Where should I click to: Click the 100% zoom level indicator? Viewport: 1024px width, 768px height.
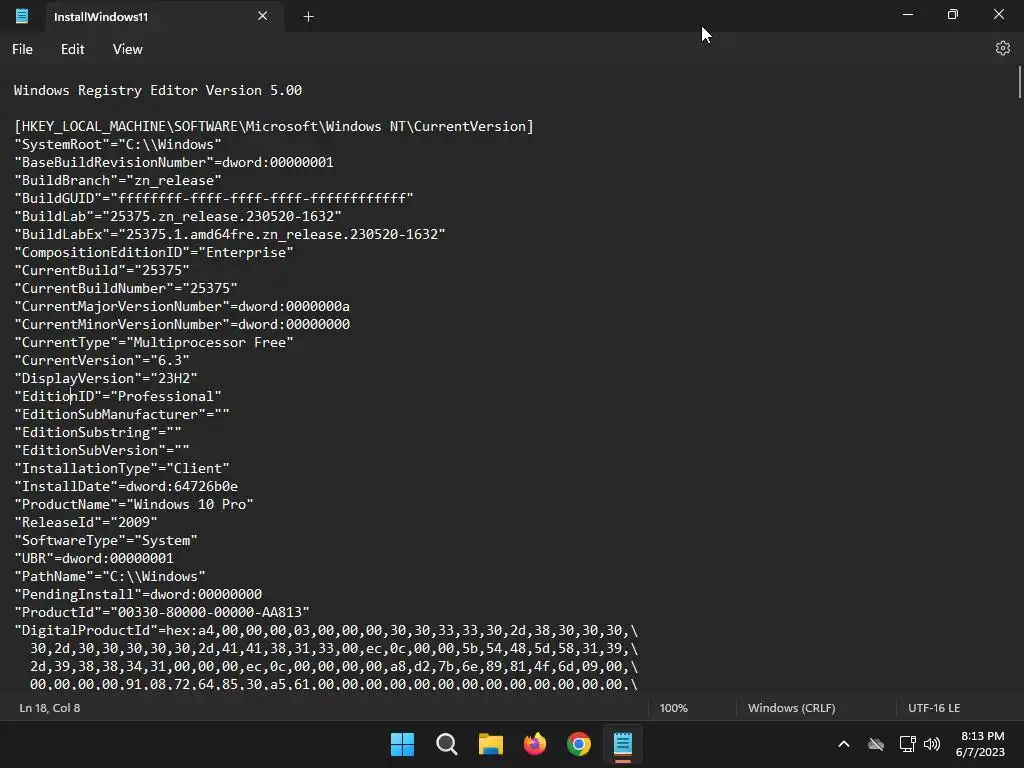pyautogui.click(x=673, y=708)
